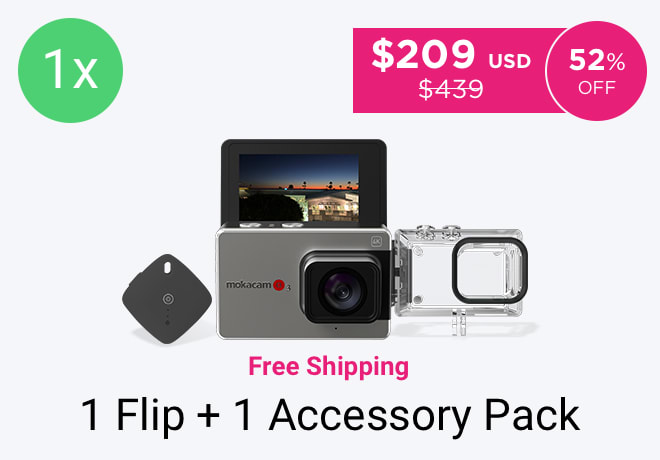
Task: Click the $209 USD price label
Action: 451,55
